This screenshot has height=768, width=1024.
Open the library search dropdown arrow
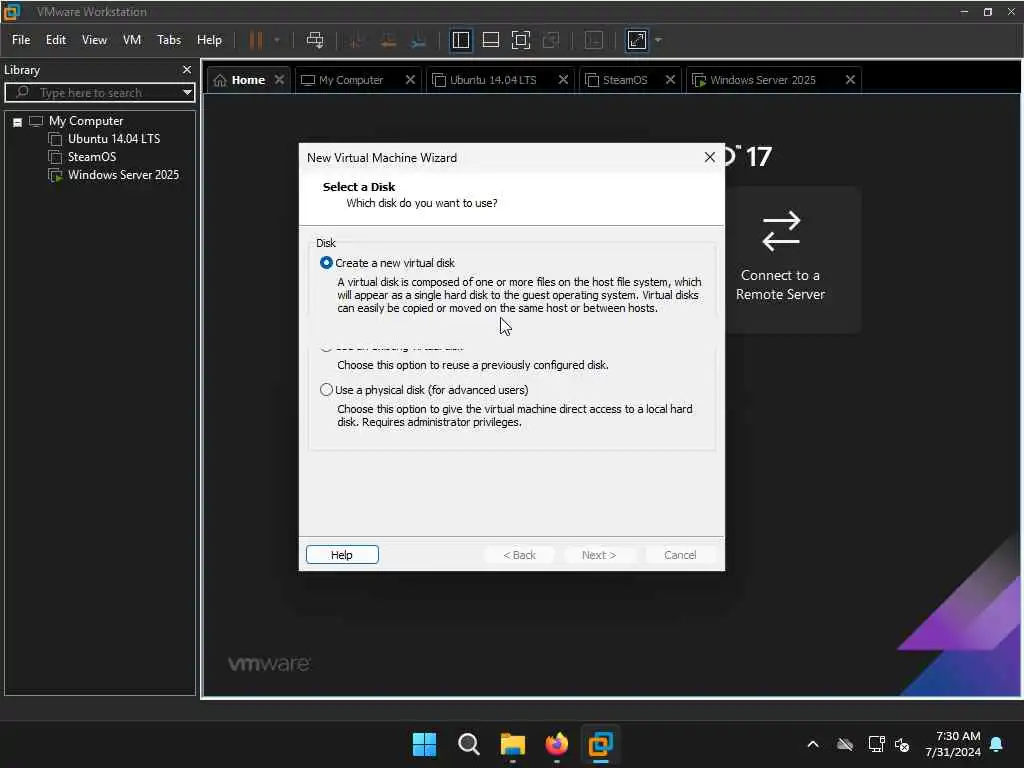pyautogui.click(x=187, y=93)
